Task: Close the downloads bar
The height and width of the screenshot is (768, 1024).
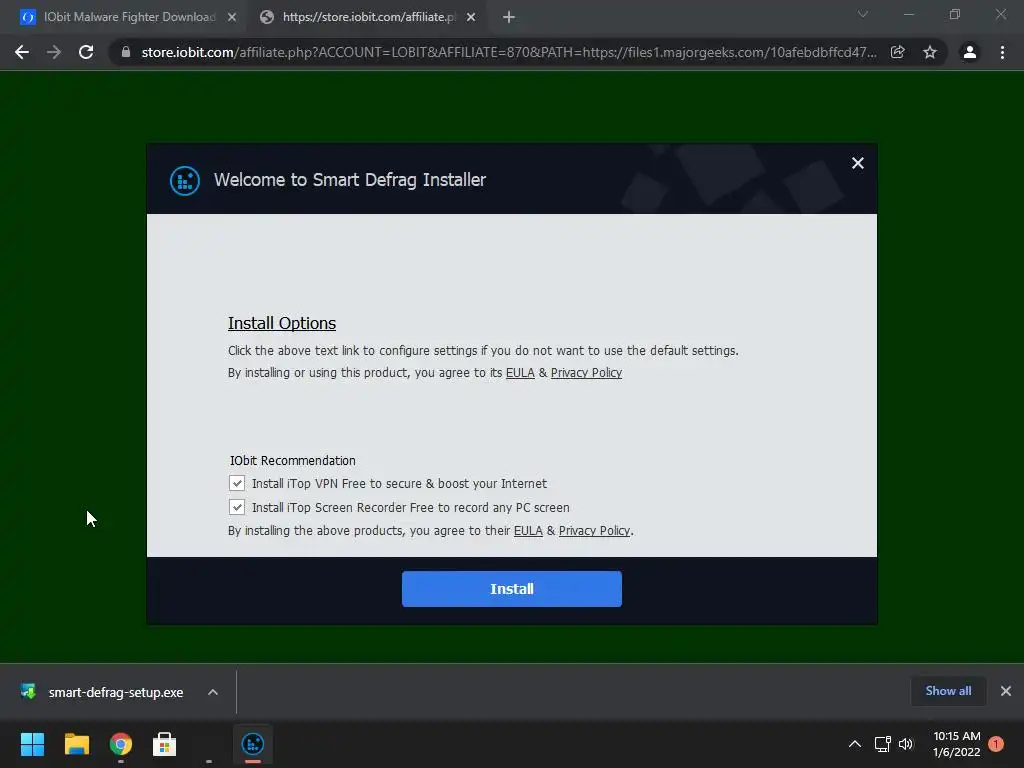Action: 1006,691
